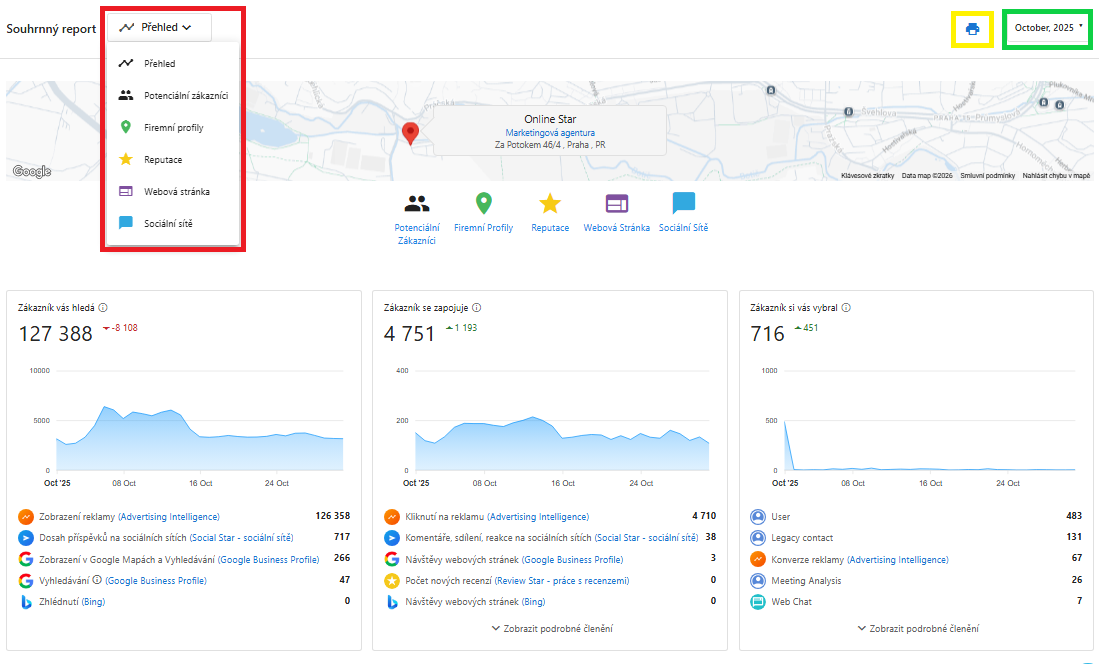
Task: Open the Marketingová agentura link
Action: (550, 133)
